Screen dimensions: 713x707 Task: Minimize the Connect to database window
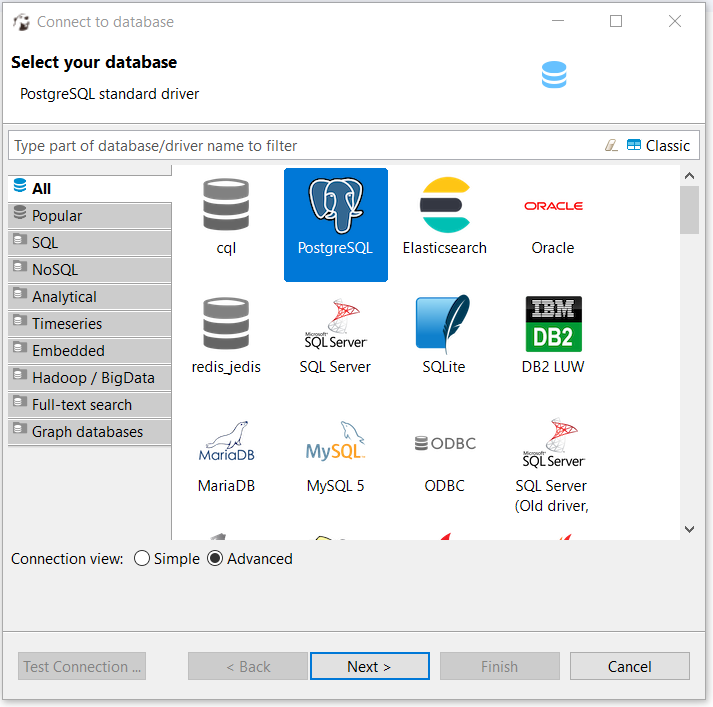click(558, 21)
